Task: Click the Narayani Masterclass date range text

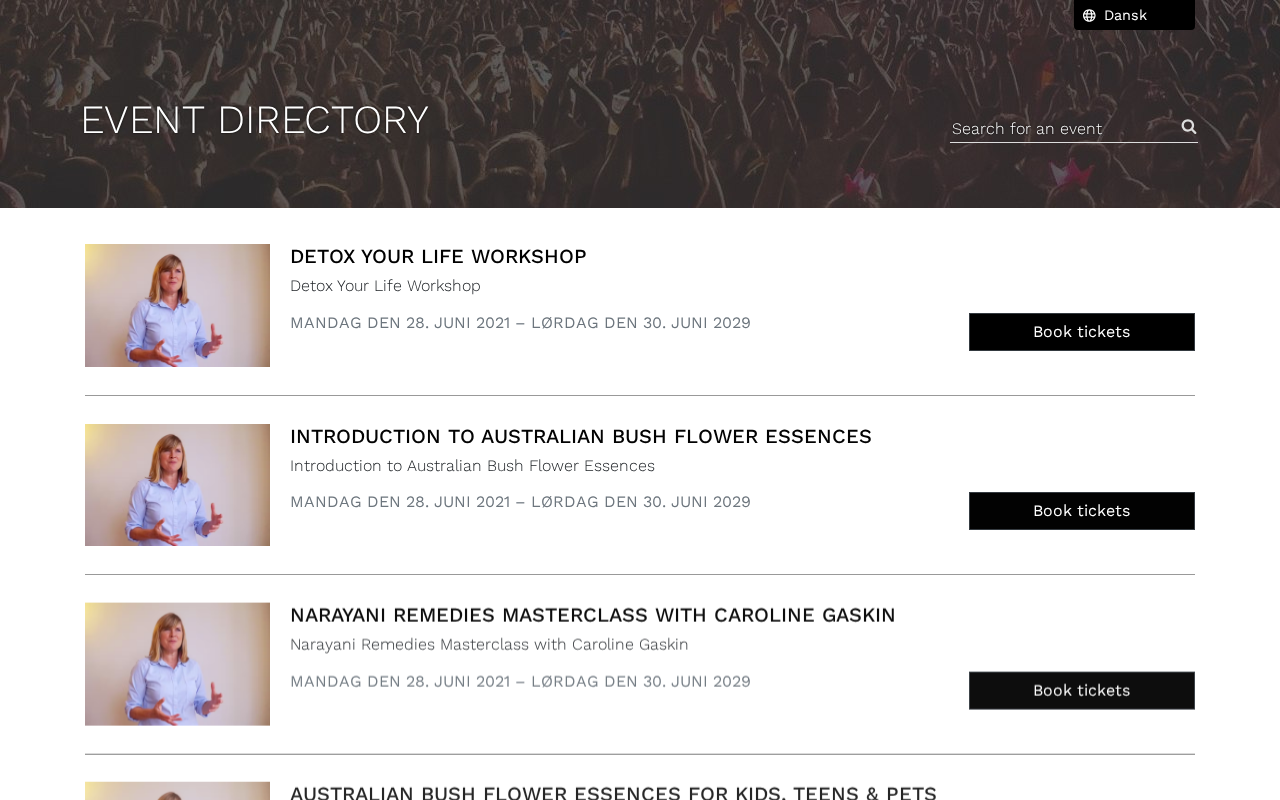Action: coord(520,682)
